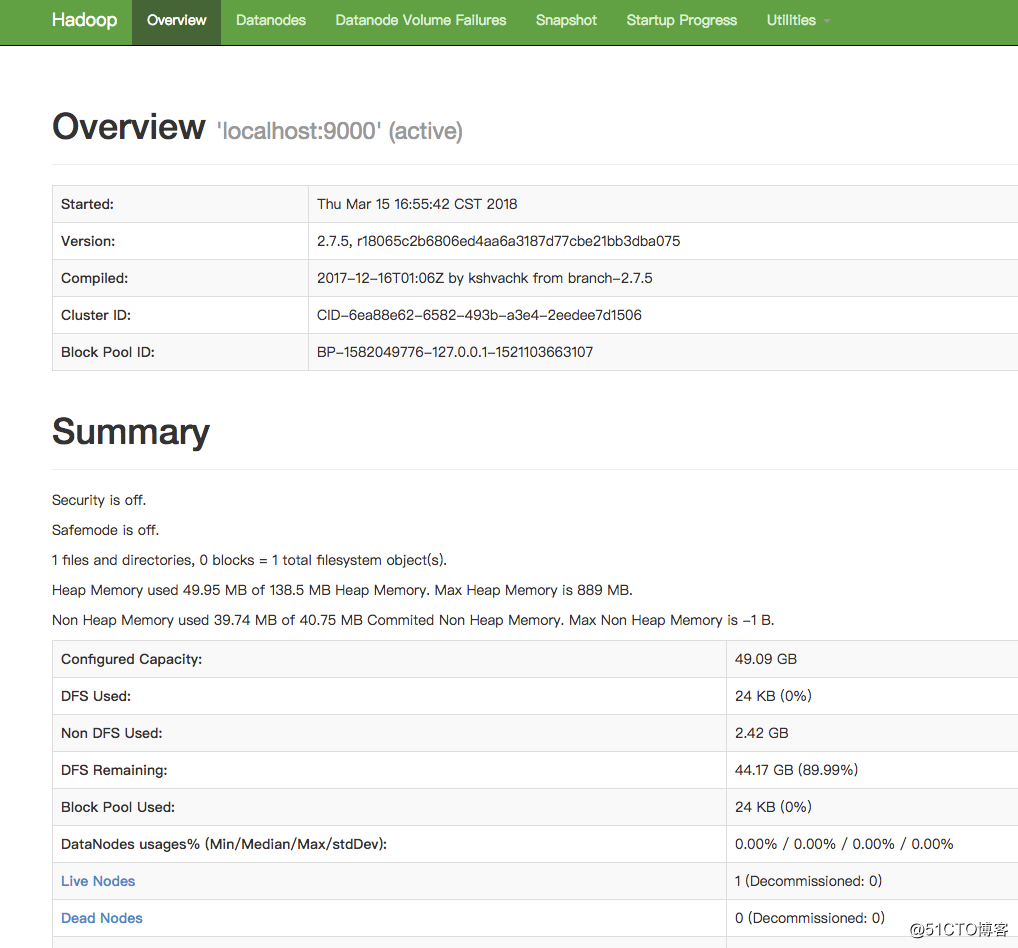Click the '1 files and directories, 0 blocks' line
1018x948 pixels.
(249, 560)
